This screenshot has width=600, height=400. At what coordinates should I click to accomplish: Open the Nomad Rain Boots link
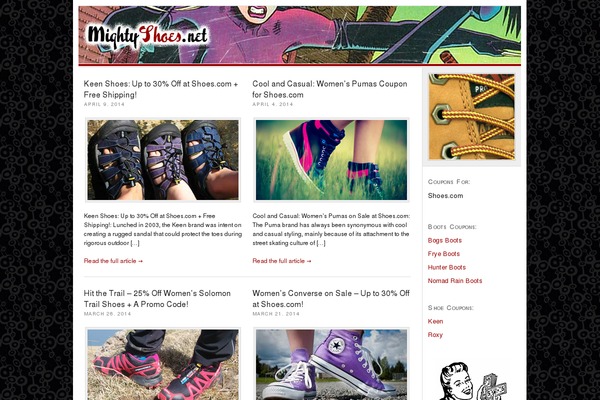coord(455,281)
